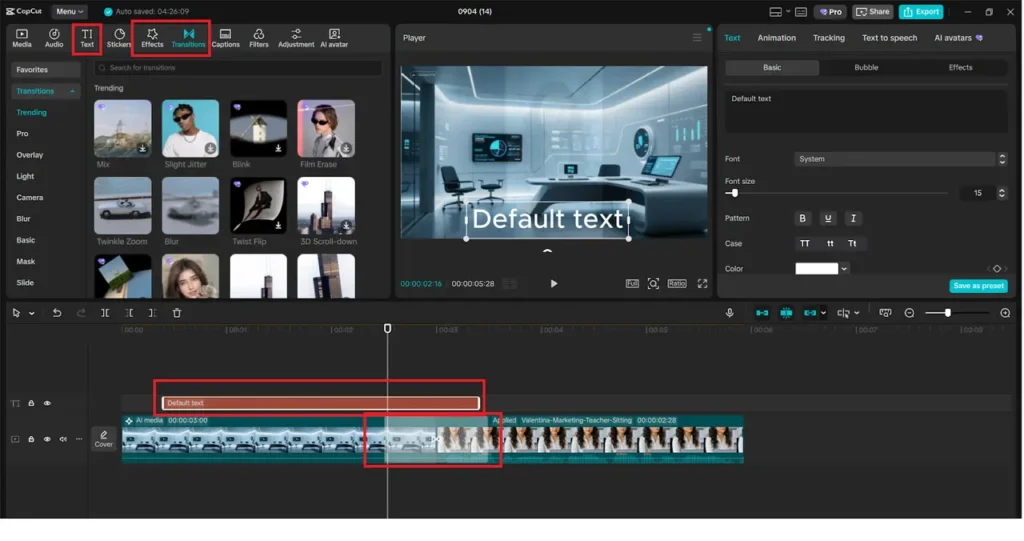
Task: Click the microphone record voiceover icon
Action: point(732,313)
